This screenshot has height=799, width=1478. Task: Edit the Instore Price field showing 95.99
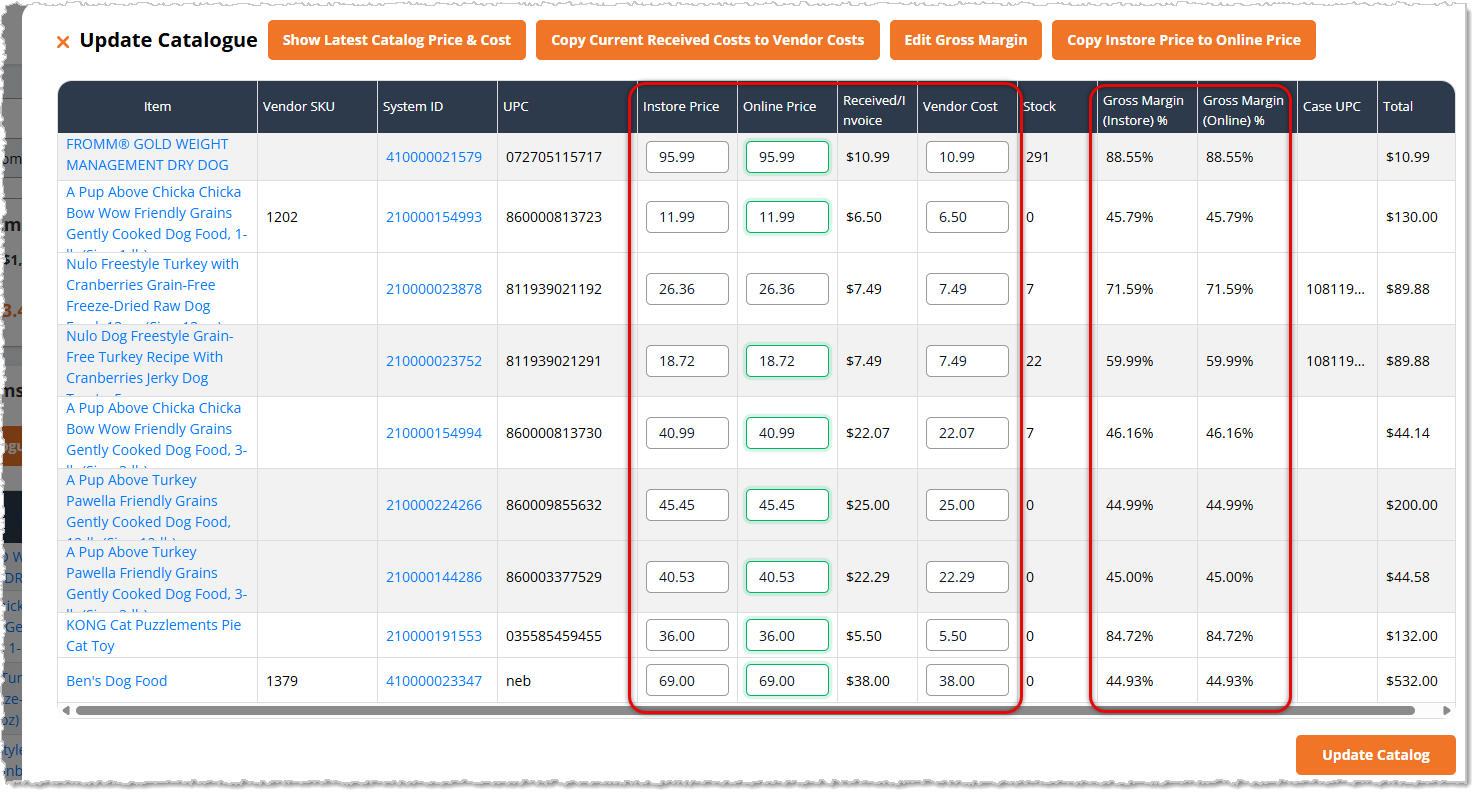point(687,157)
